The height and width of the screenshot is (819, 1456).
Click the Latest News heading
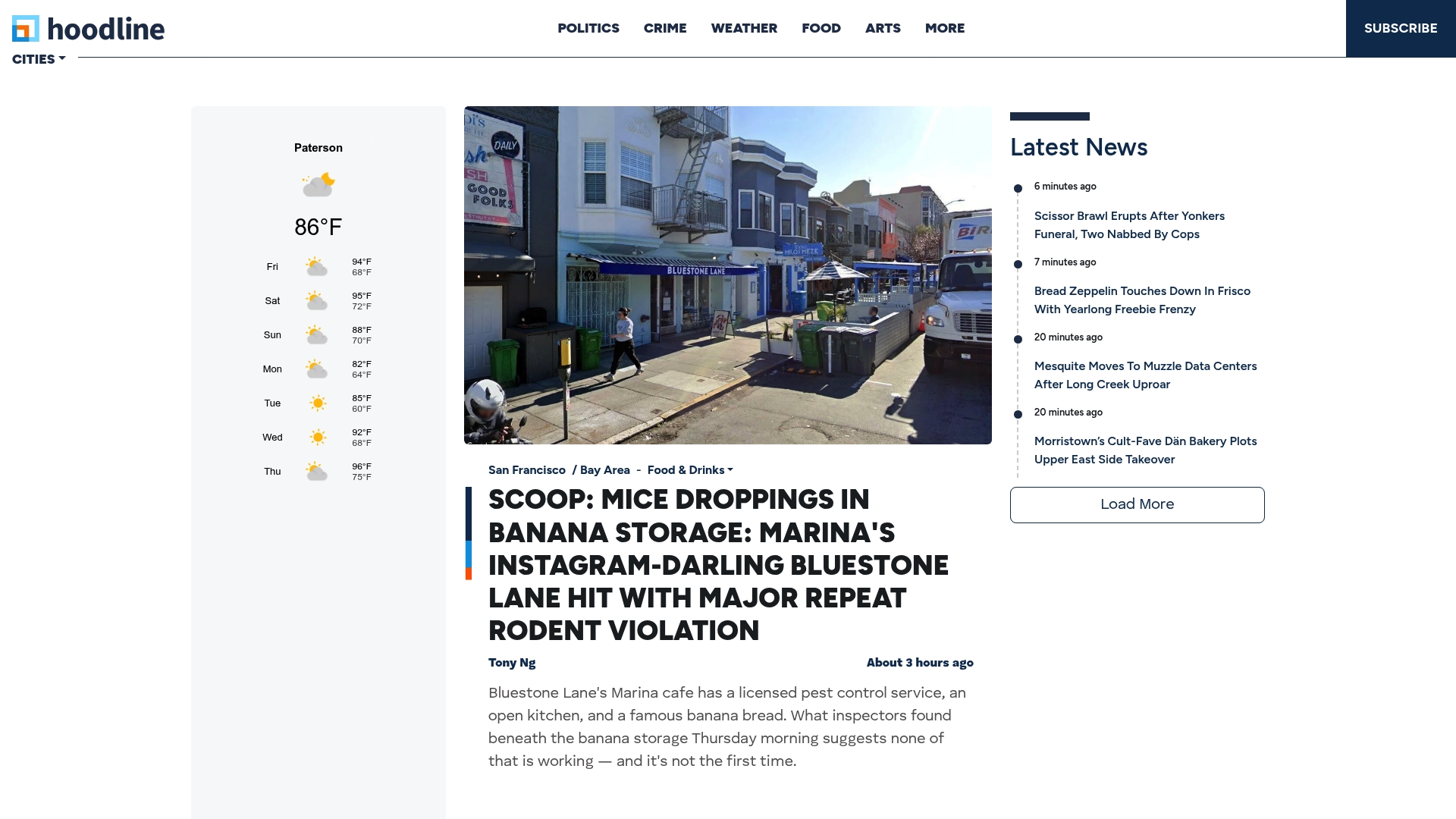1078,147
